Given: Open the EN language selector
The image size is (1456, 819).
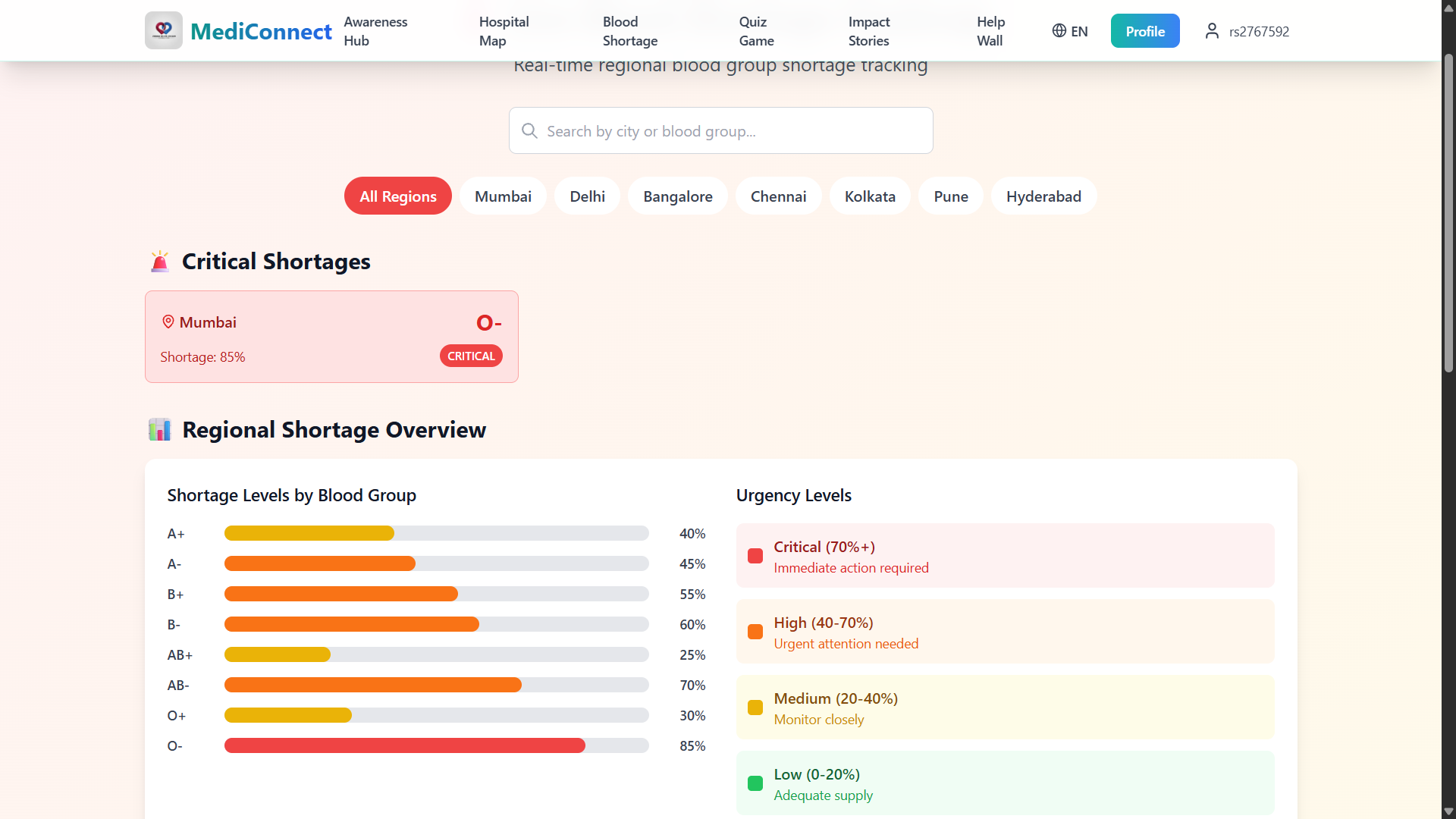Looking at the screenshot, I should click(1078, 31).
